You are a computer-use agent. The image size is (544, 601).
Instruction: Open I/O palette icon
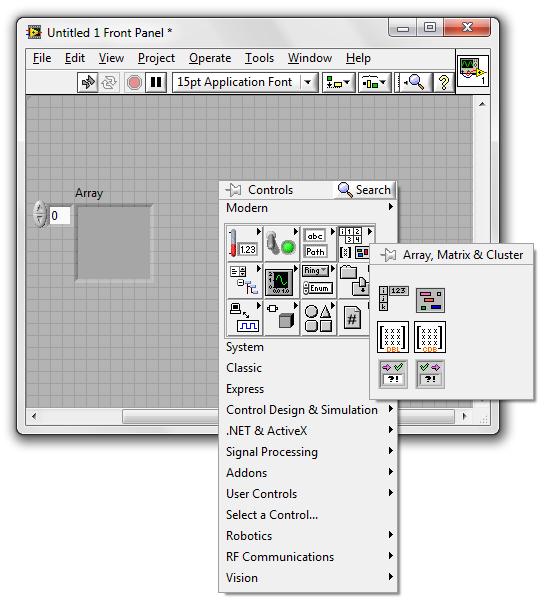point(244,318)
